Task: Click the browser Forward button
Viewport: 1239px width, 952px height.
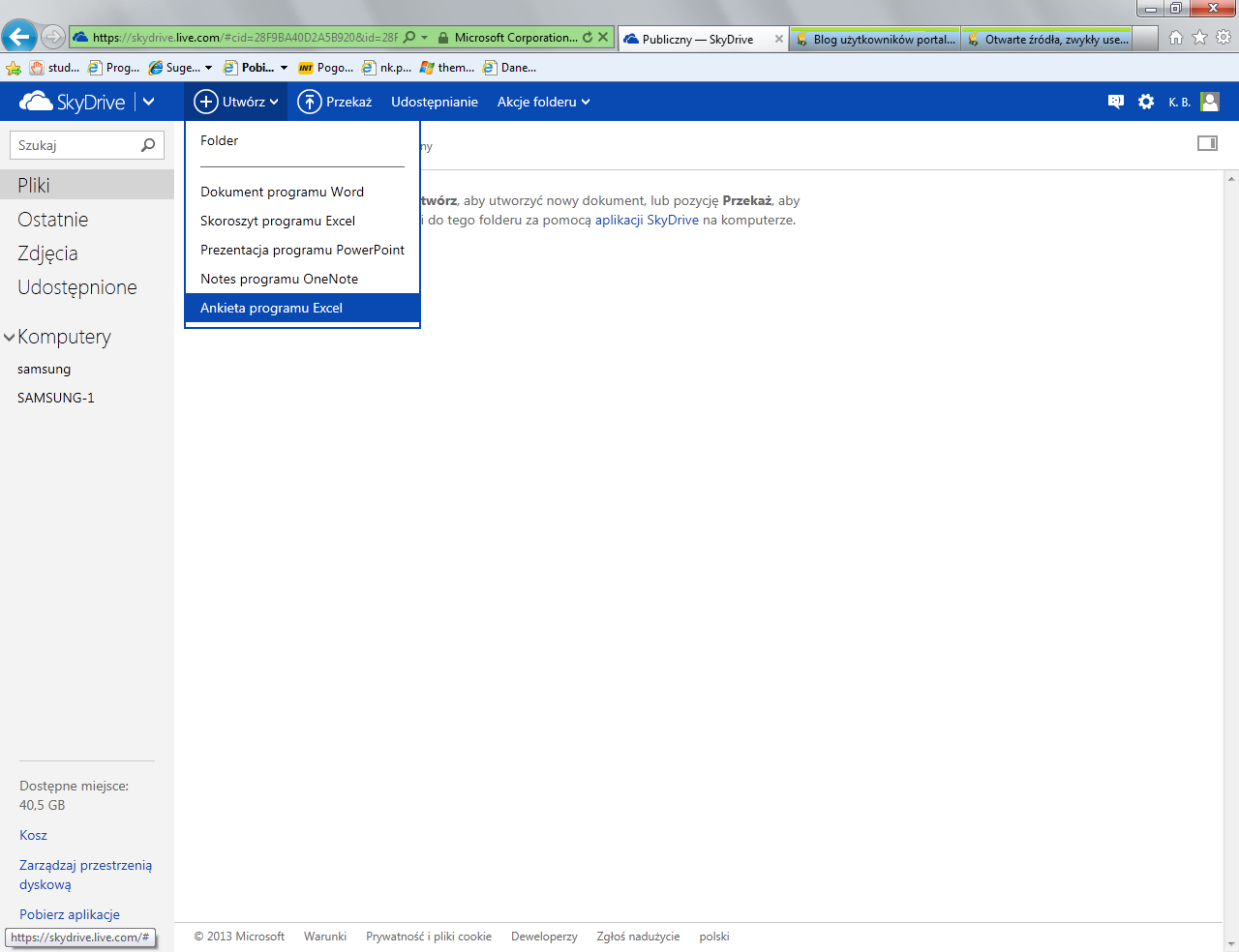Action: [x=53, y=38]
